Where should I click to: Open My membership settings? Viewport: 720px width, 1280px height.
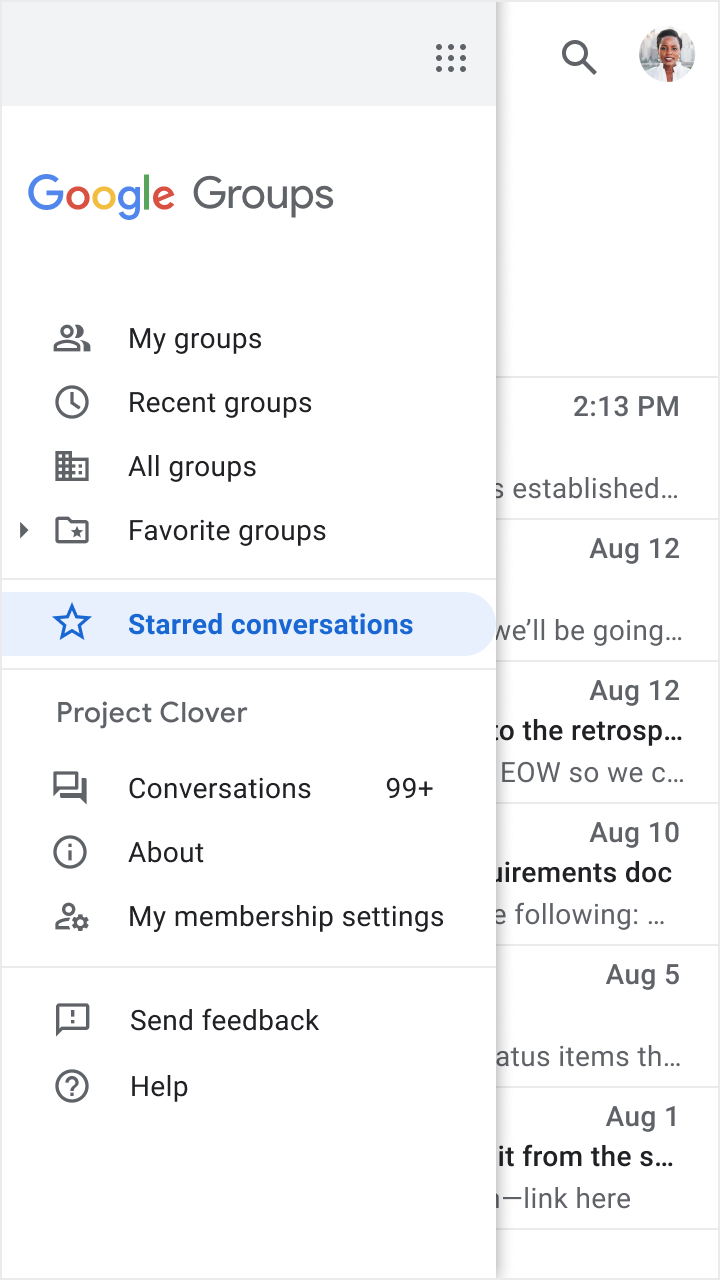[x=286, y=917]
